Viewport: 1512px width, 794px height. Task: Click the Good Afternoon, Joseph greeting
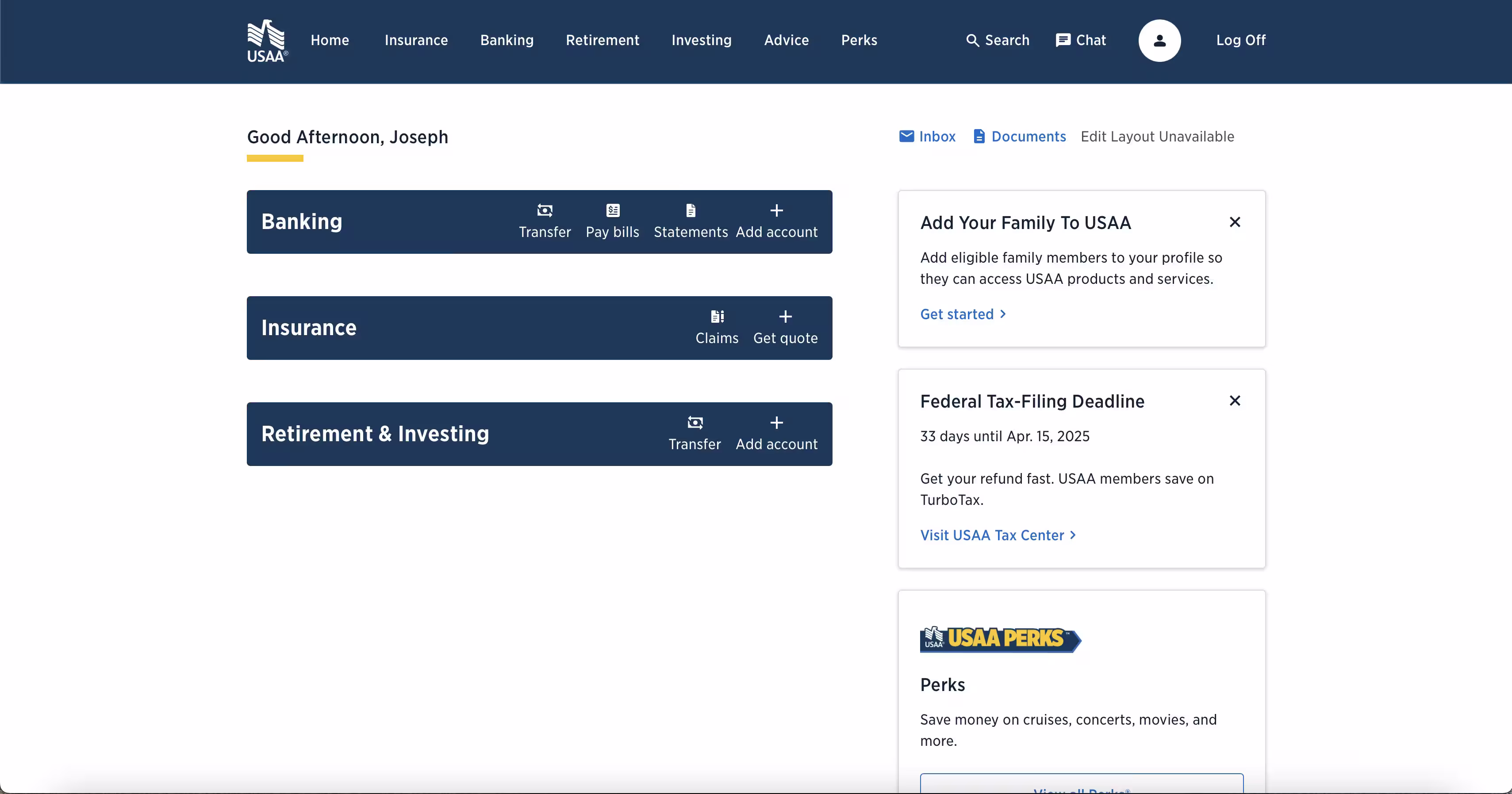348,137
